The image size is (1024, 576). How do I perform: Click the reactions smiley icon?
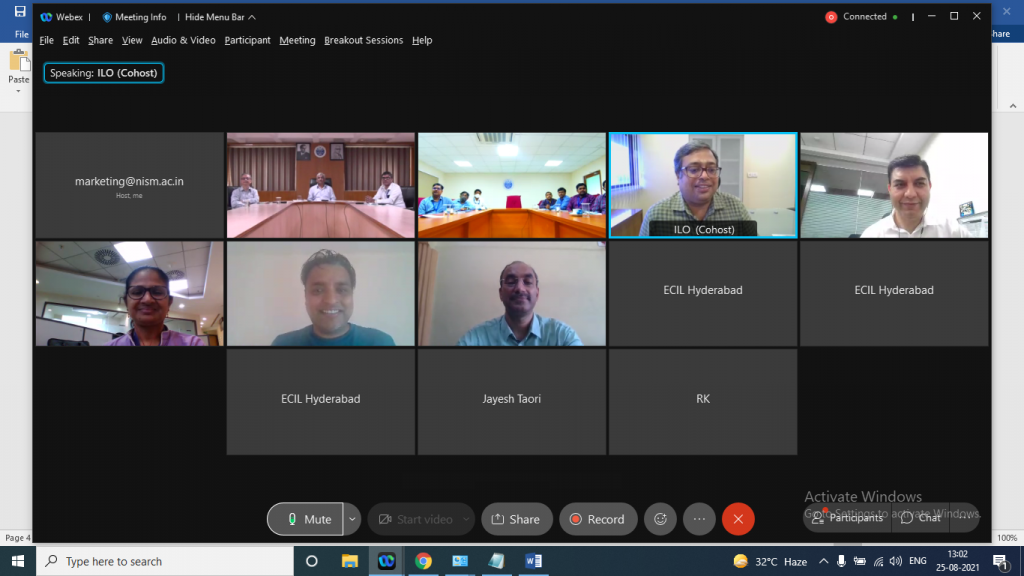(660, 519)
